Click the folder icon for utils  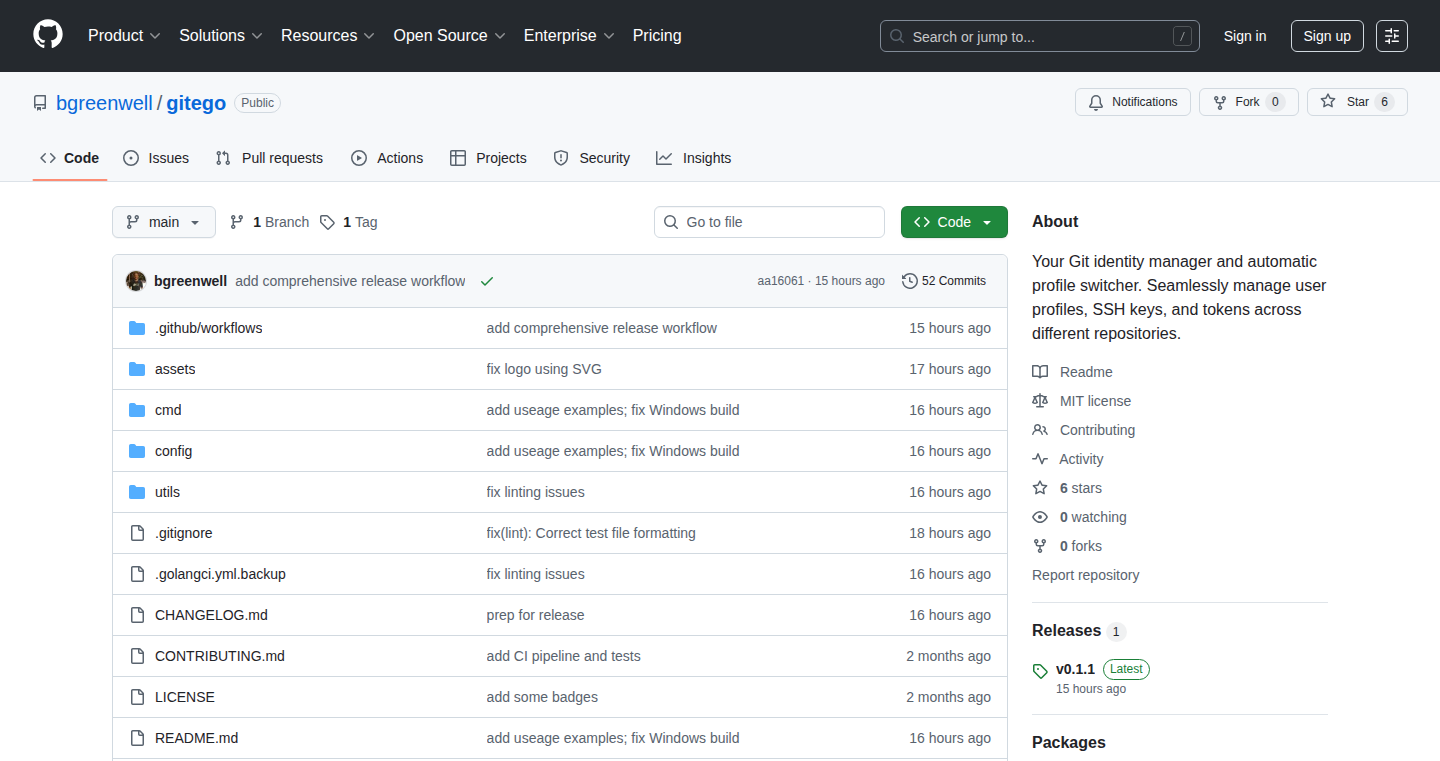tap(137, 492)
